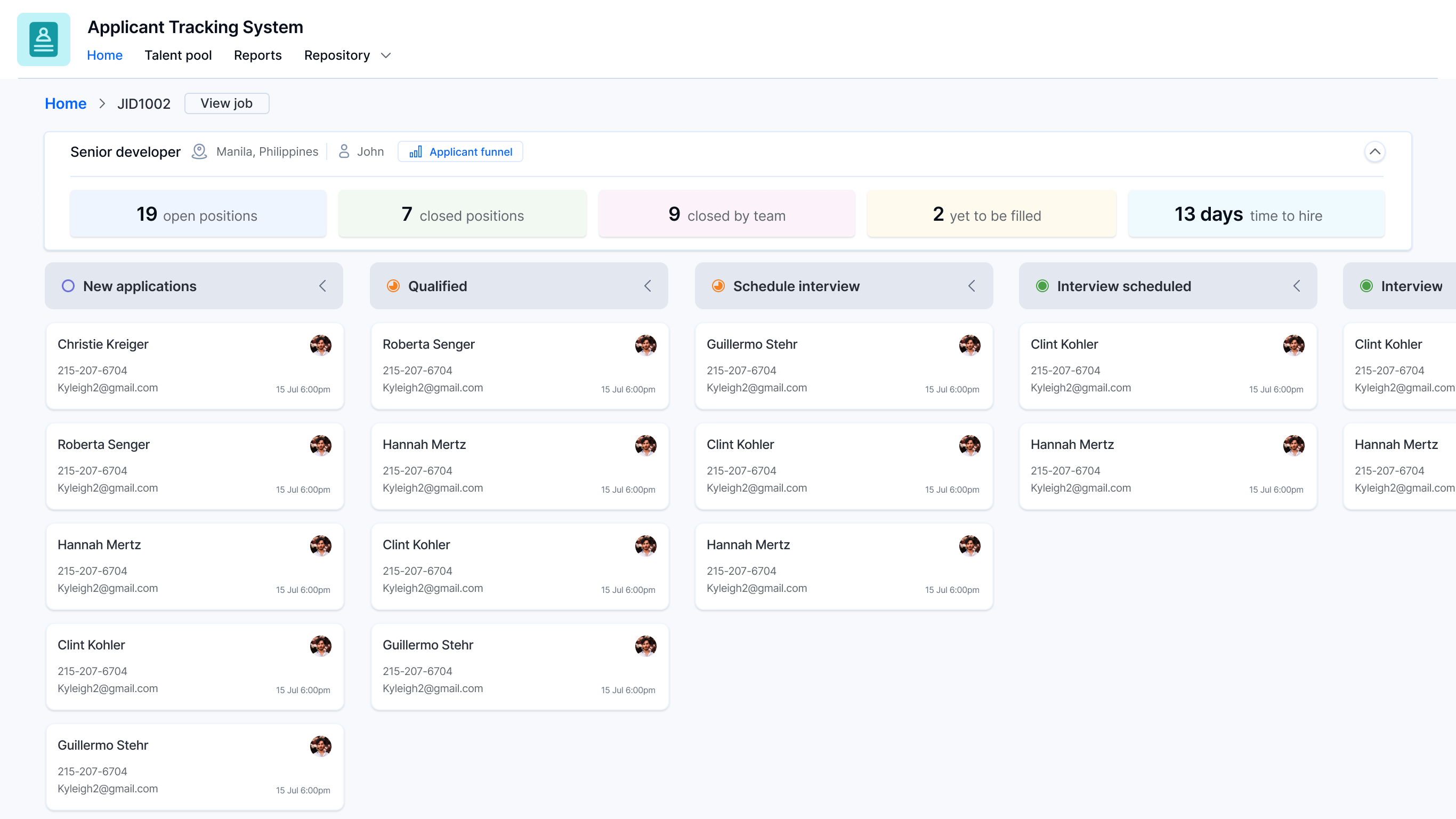Click avatar on Hannah Mertz card in Qualified
This screenshot has width=1456, height=819.
(645, 445)
